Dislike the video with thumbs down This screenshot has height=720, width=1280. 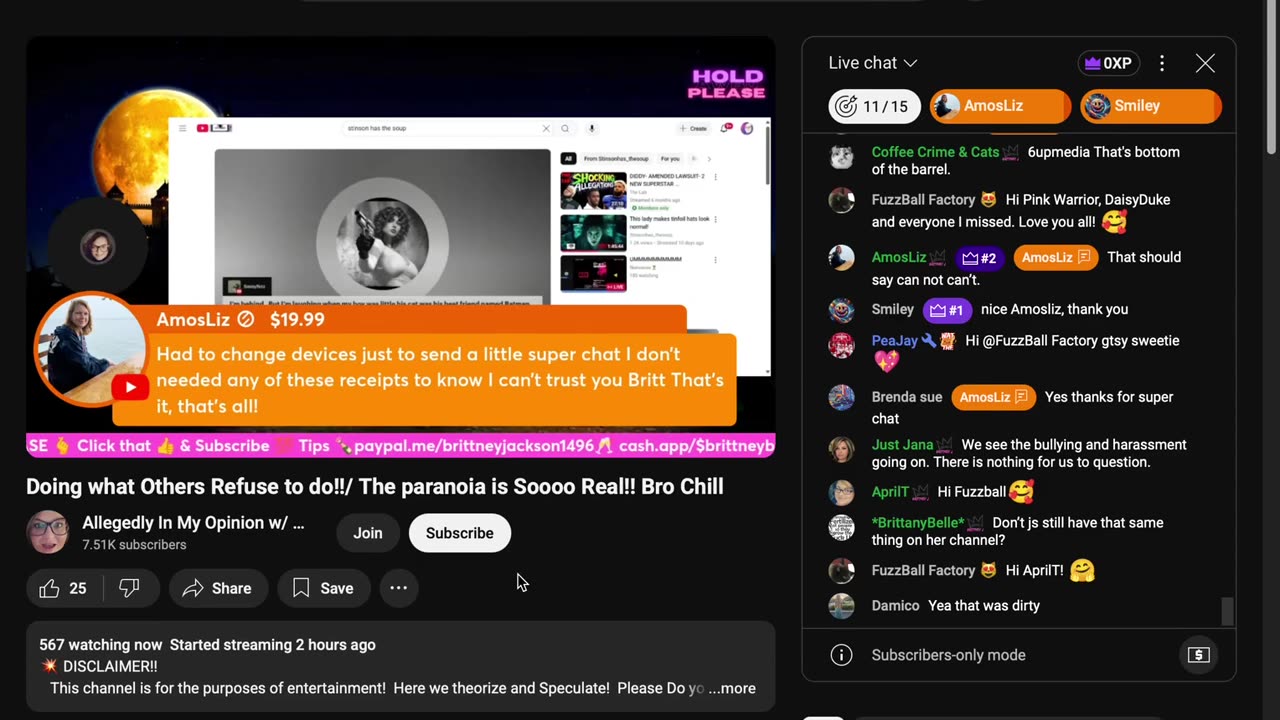tap(130, 588)
